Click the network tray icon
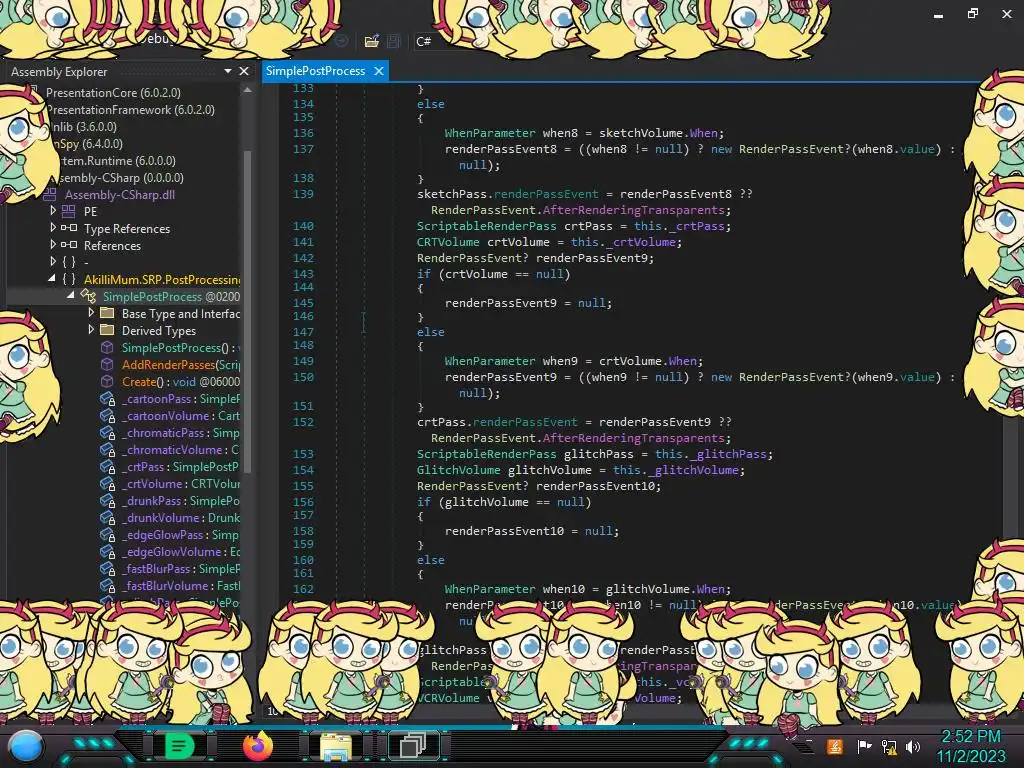This screenshot has height=768, width=1024. (x=889, y=746)
